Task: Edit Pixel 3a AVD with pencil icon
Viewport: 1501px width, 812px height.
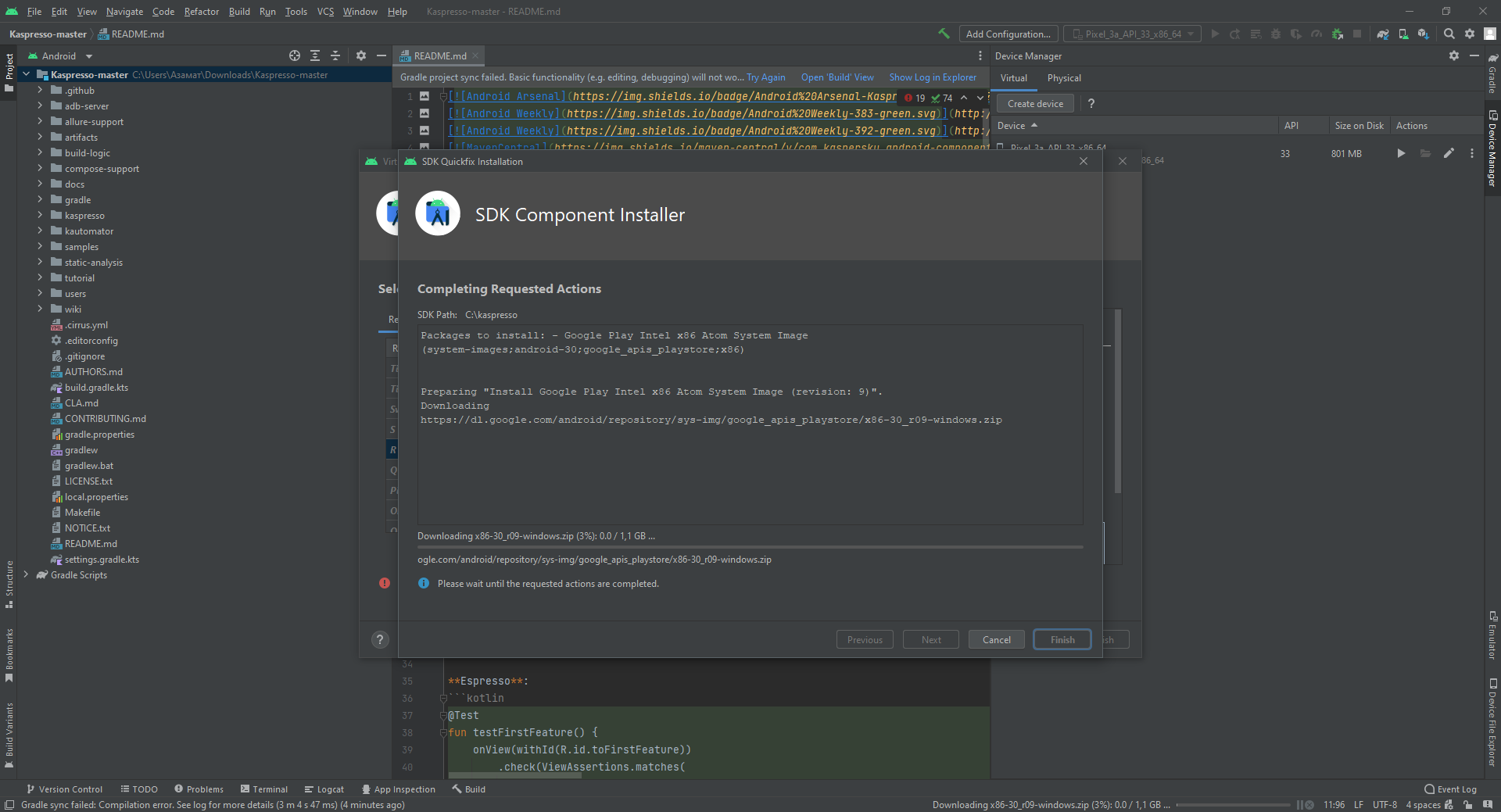Action: tap(1449, 153)
